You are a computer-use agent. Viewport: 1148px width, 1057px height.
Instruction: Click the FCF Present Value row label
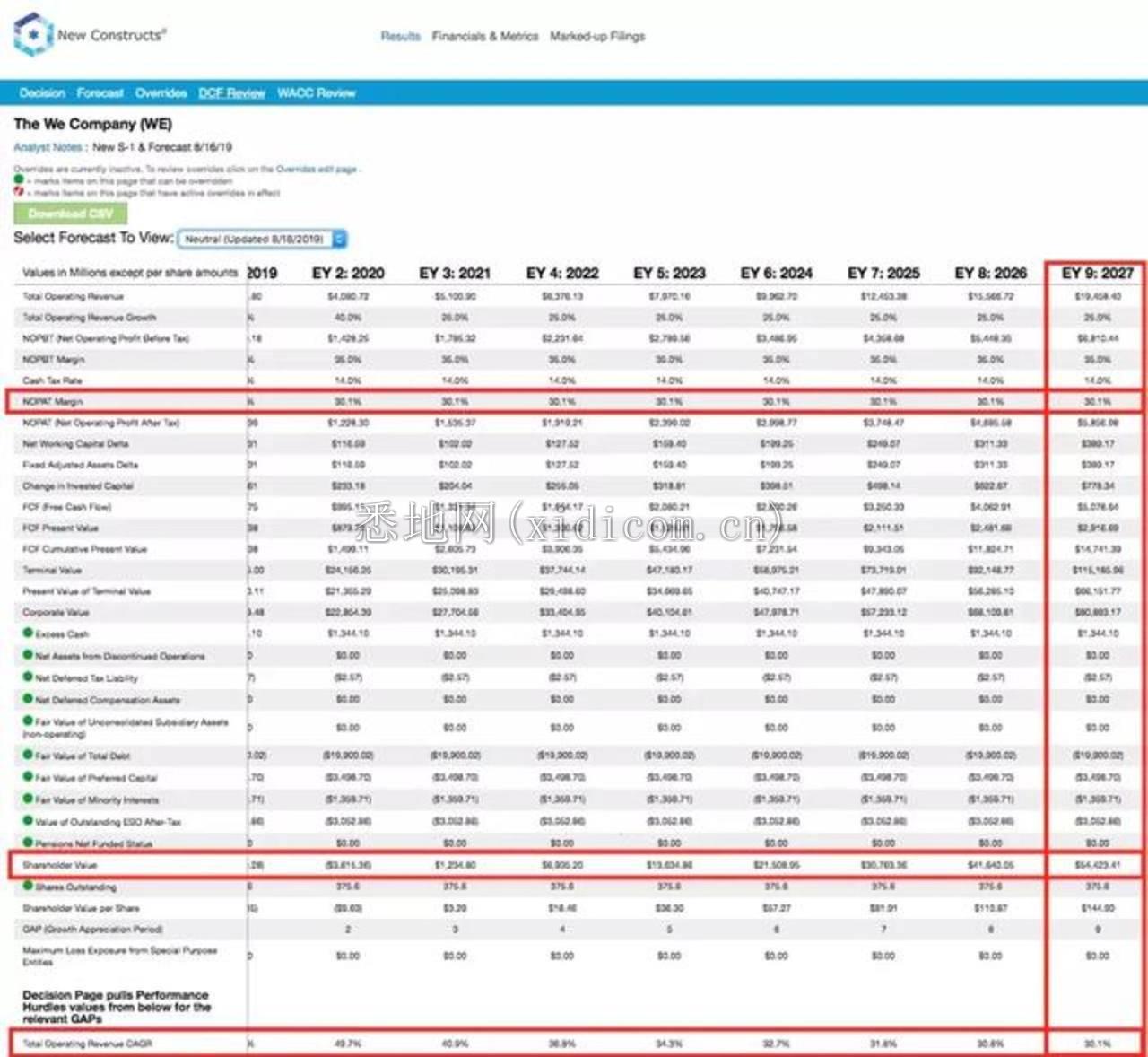(x=61, y=528)
